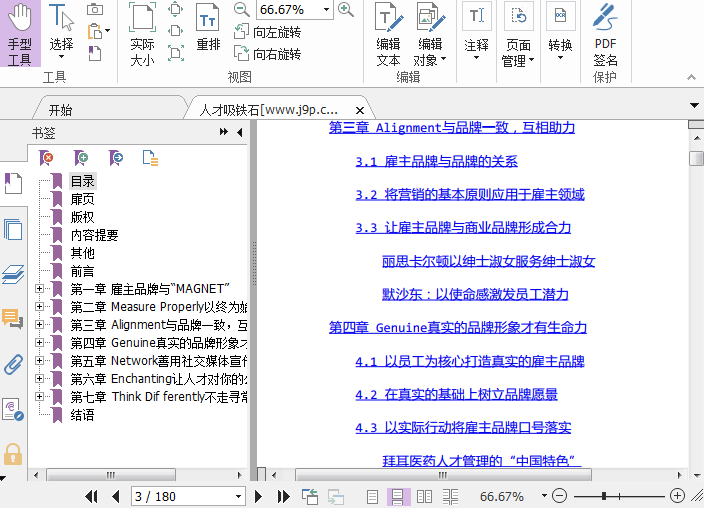Switch to single page view mode
Viewport: 704px width, 508px height.
pyautogui.click(x=372, y=496)
